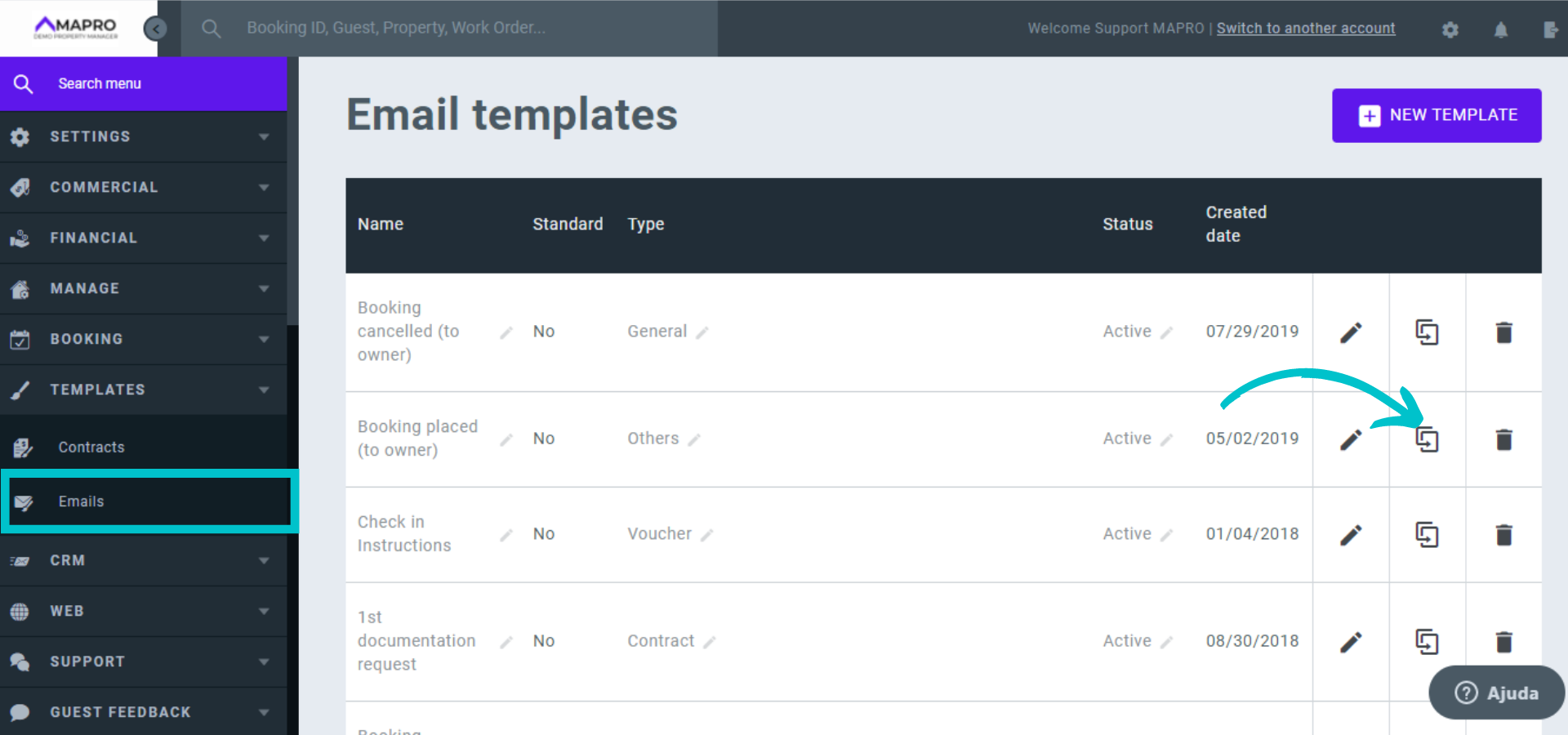Click the Ajuda help button
This screenshot has width=1568, height=735.
(x=1496, y=693)
